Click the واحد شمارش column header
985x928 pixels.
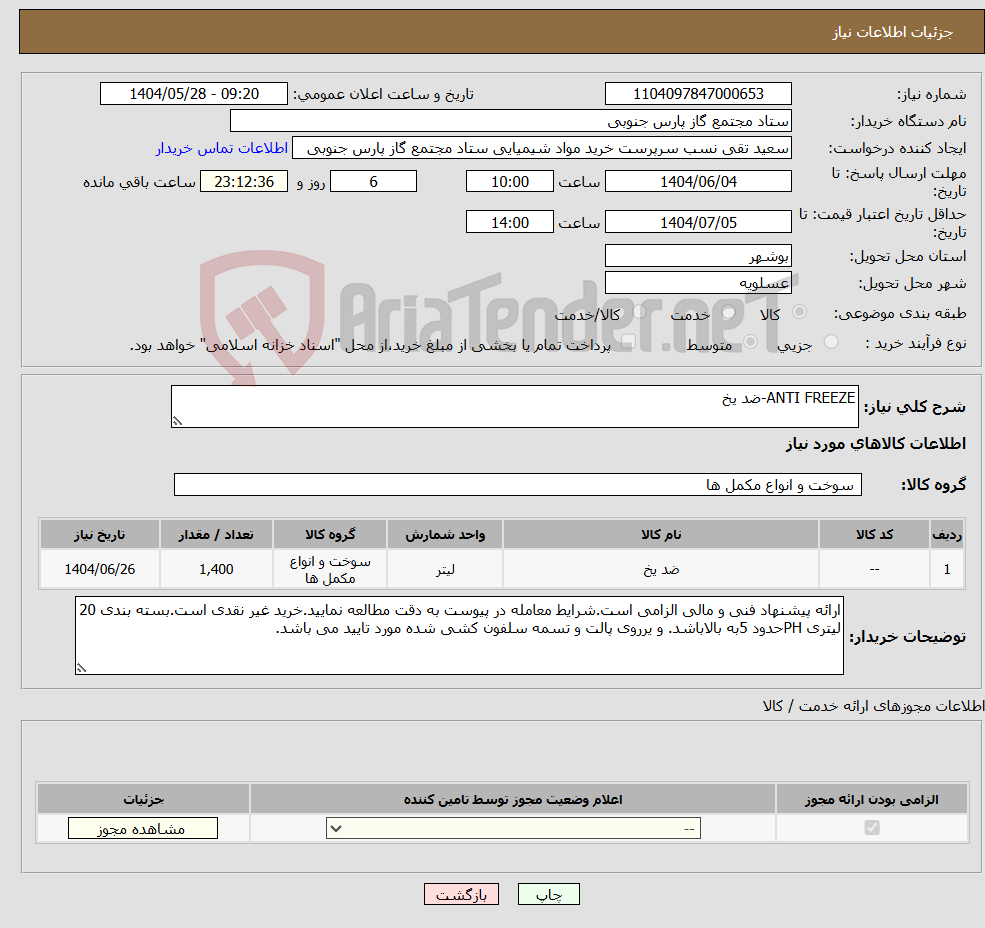point(445,534)
